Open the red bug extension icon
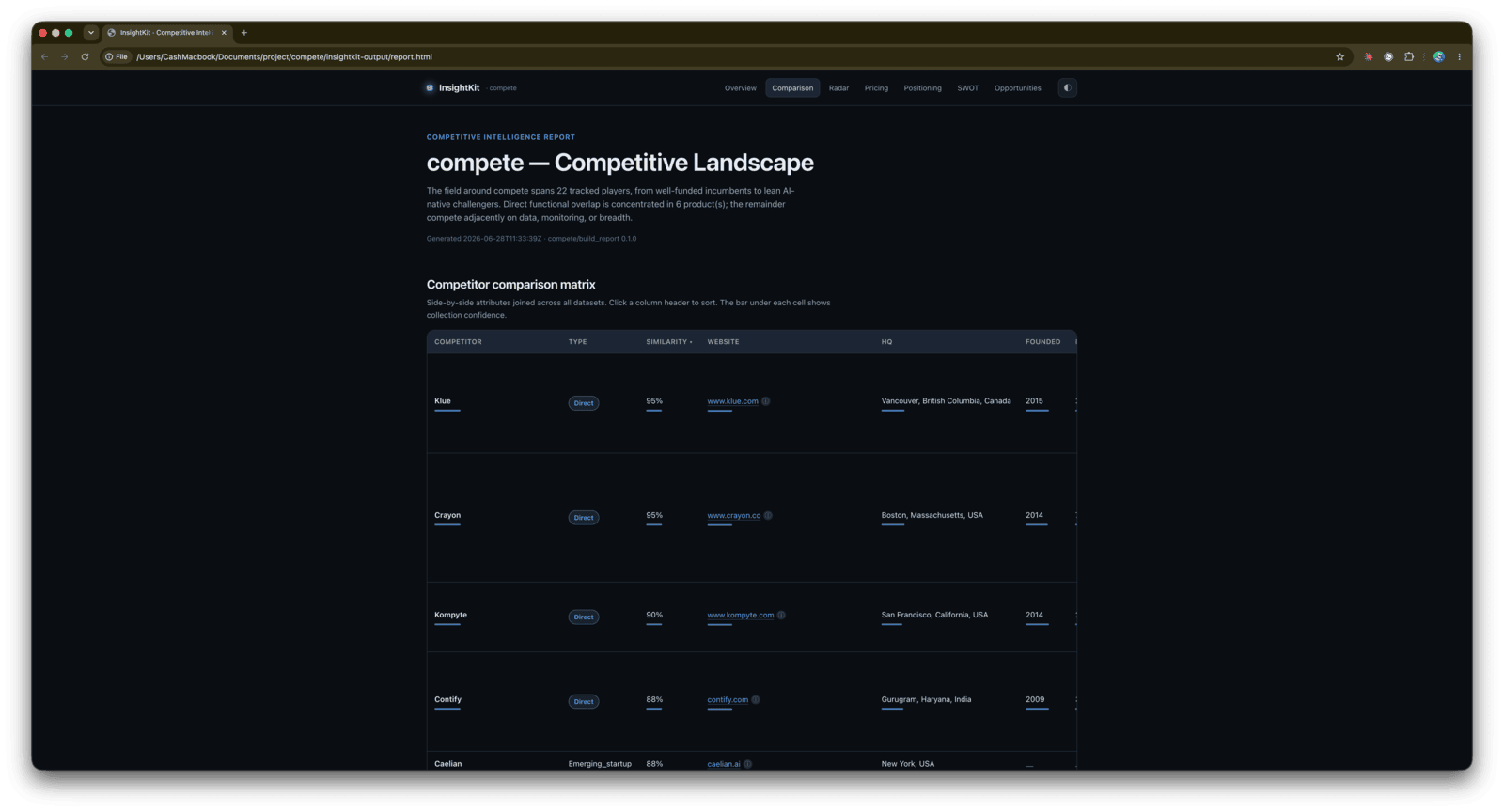 click(1368, 57)
